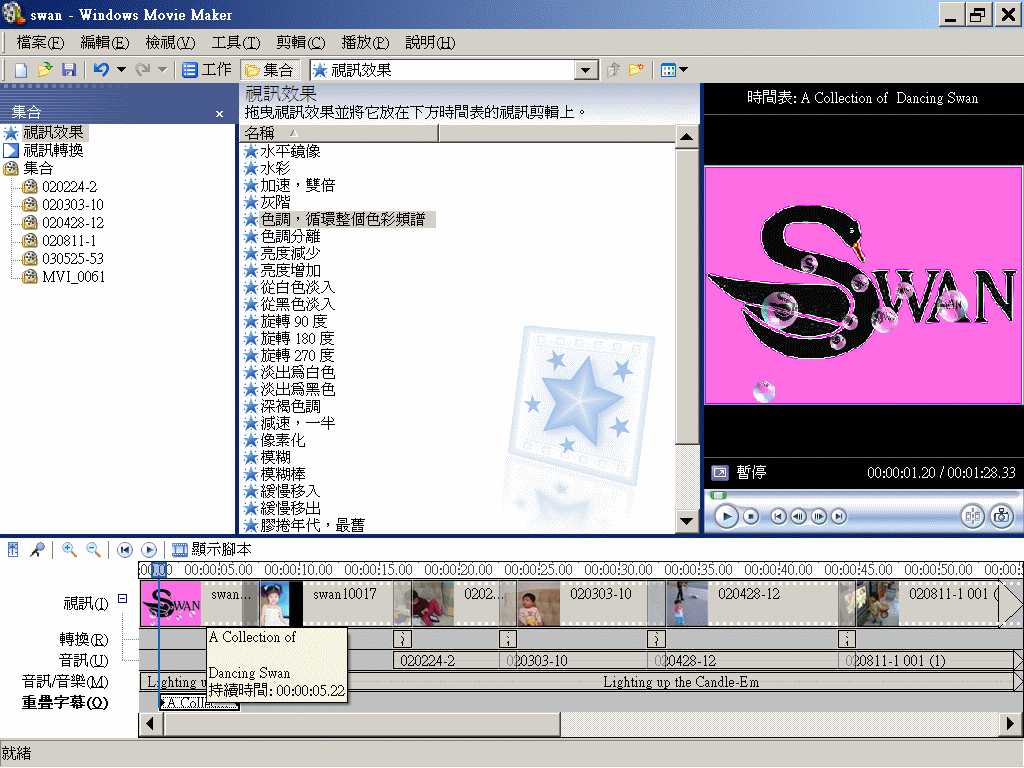The image size is (1024, 768).
Task: Select the microphone narration tool on timeline toolbar
Action: [x=37, y=549]
